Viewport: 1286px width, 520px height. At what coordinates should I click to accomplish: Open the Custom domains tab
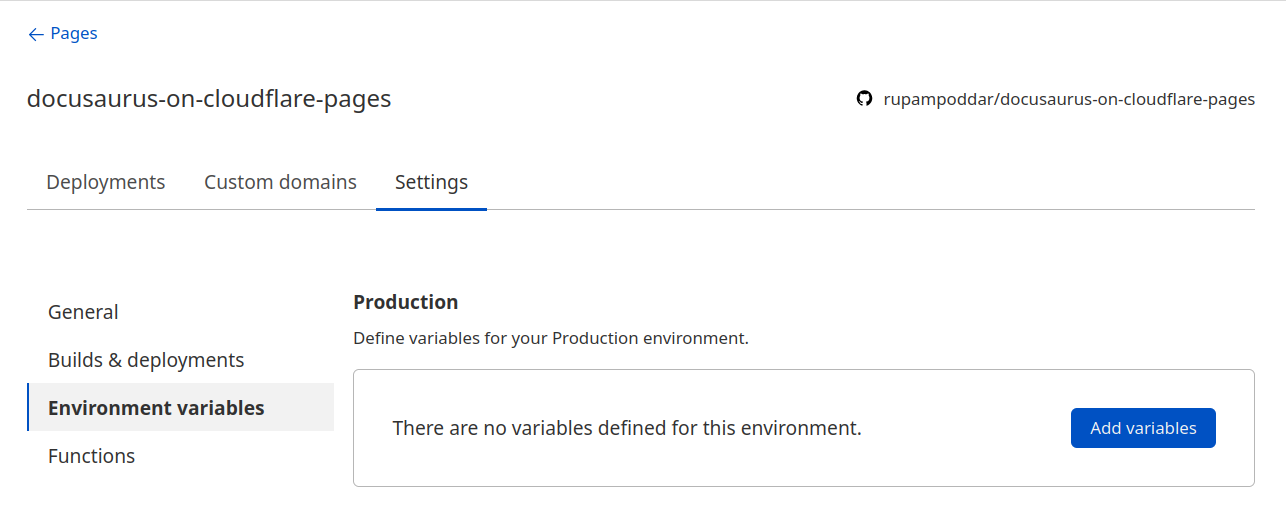280,182
